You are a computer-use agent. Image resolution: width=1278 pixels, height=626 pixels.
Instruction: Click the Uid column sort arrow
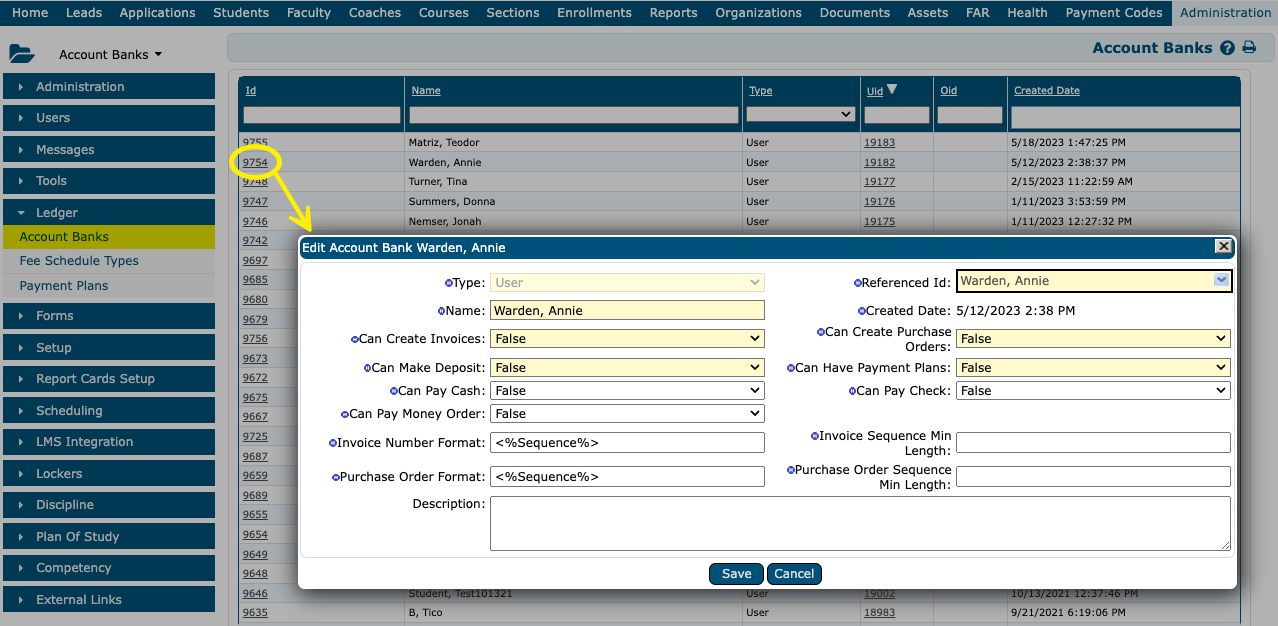tap(892, 90)
